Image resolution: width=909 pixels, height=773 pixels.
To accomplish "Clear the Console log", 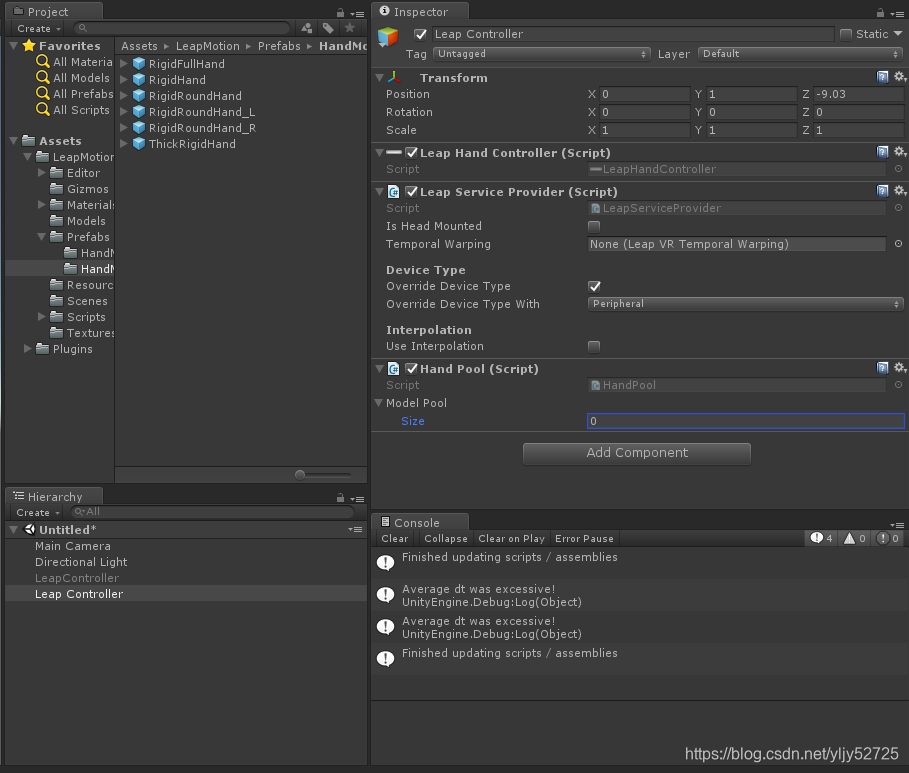I will point(395,539).
